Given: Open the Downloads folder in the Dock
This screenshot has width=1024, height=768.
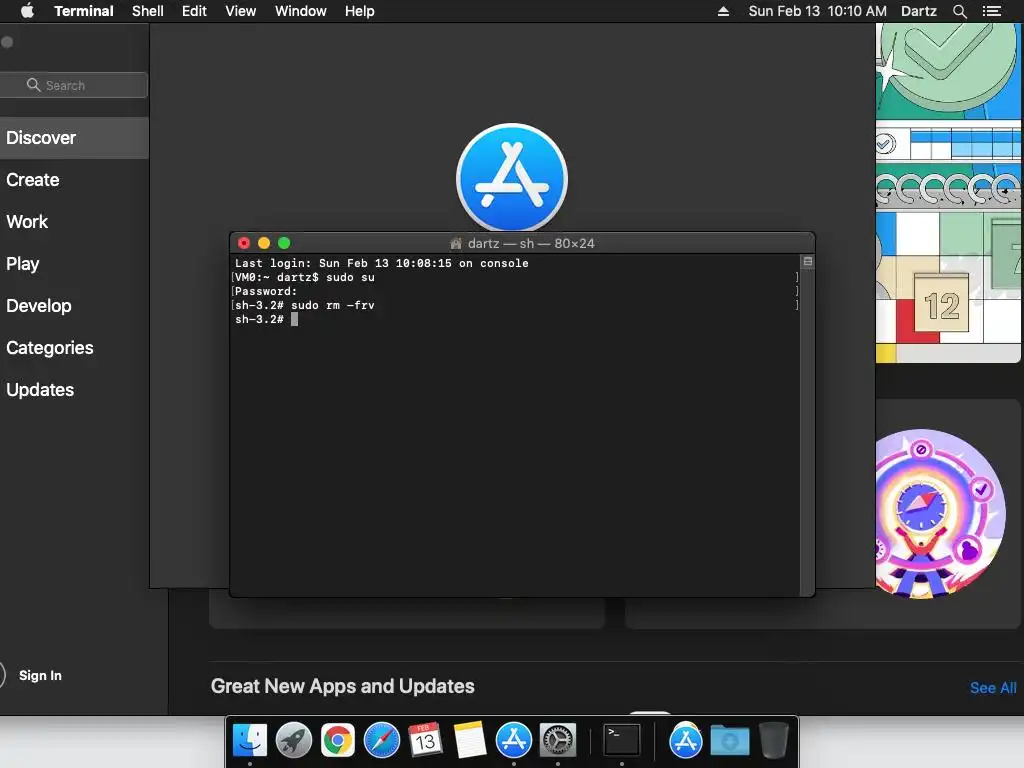Looking at the screenshot, I should point(729,741).
